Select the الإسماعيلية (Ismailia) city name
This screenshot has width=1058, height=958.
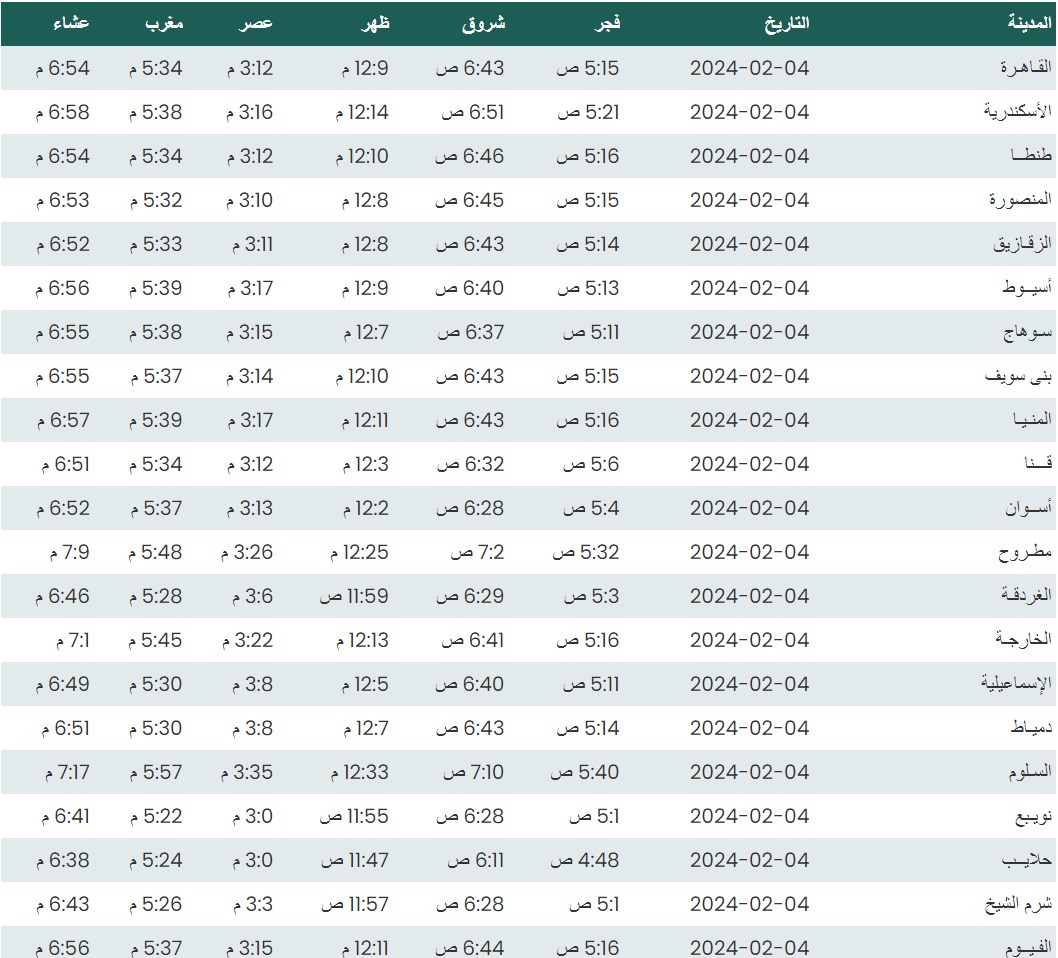pyautogui.click(x=1016, y=684)
